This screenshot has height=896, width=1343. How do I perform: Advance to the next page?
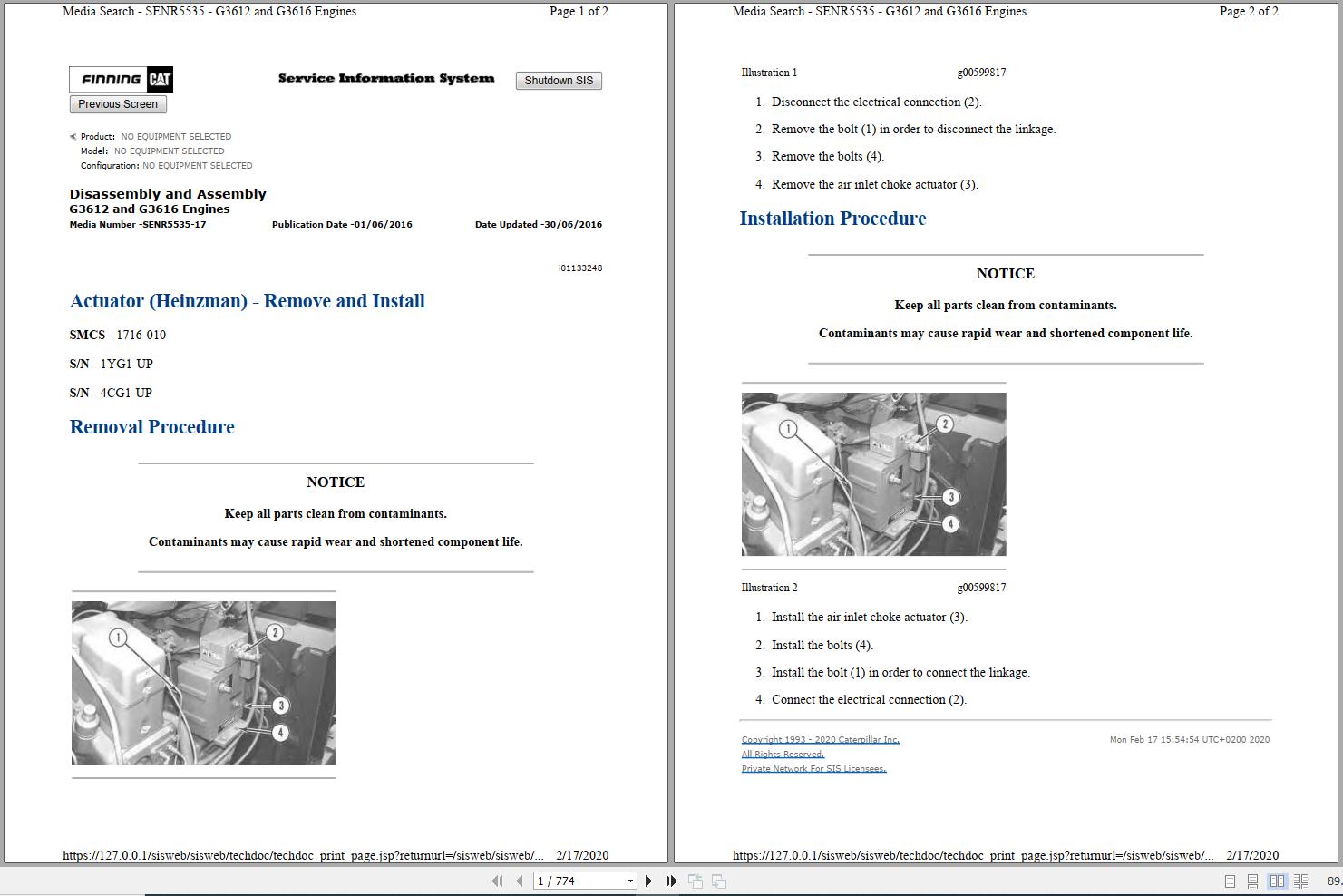pos(648,881)
